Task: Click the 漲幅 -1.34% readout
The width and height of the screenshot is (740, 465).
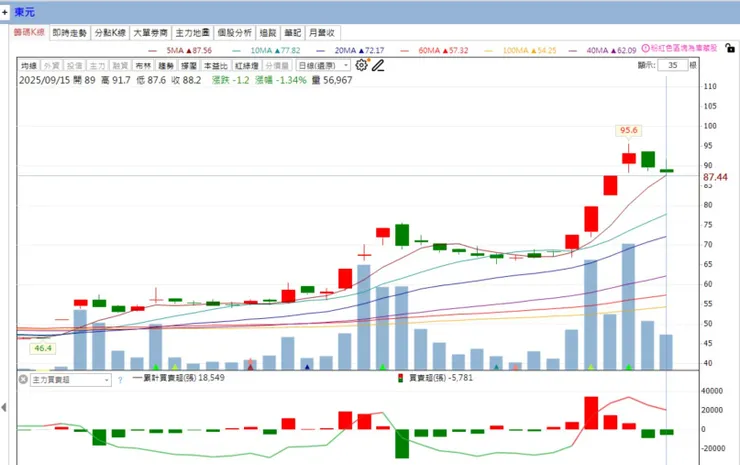Action: [x=281, y=80]
